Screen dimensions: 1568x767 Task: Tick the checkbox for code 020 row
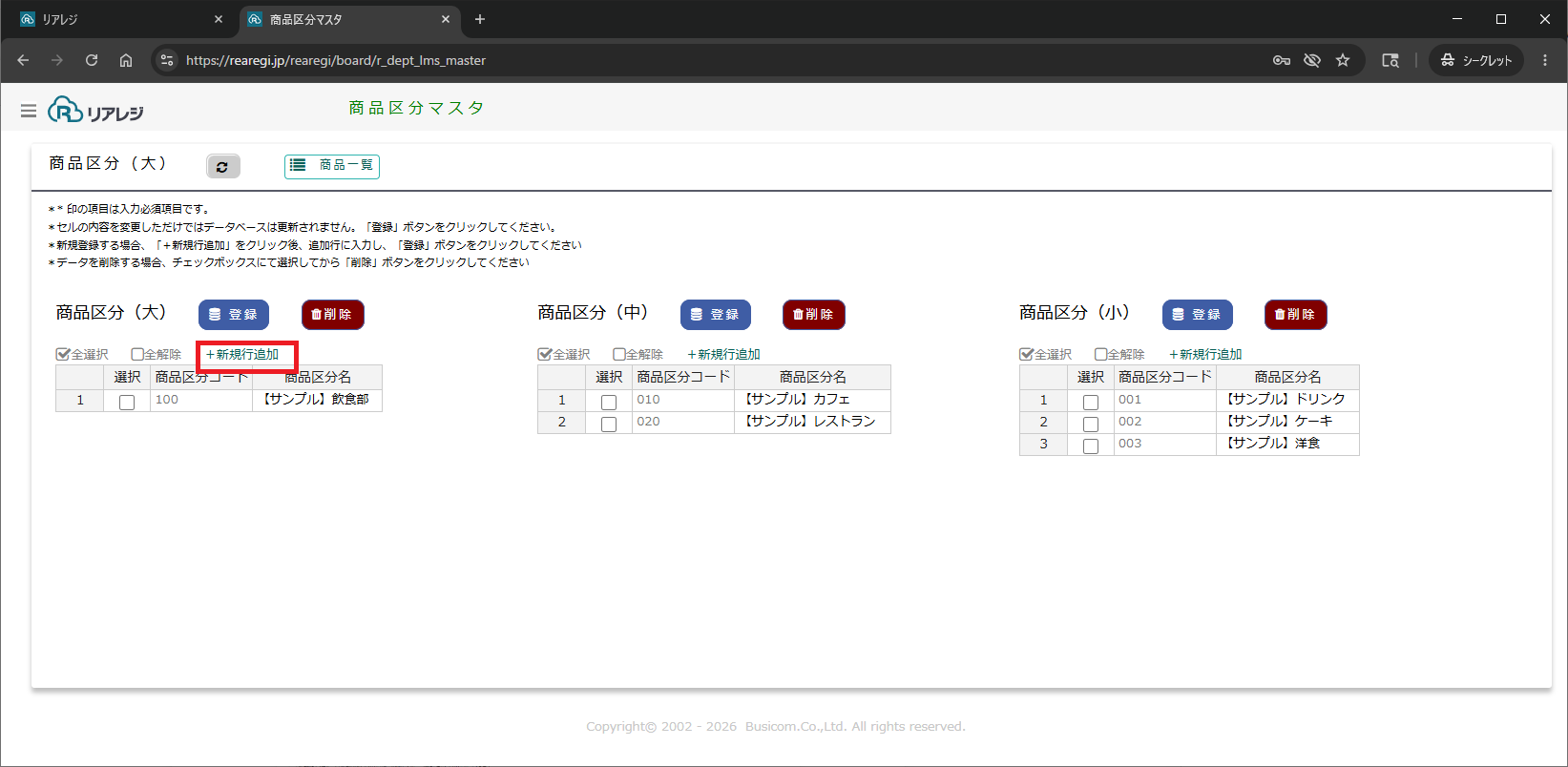[609, 425]
